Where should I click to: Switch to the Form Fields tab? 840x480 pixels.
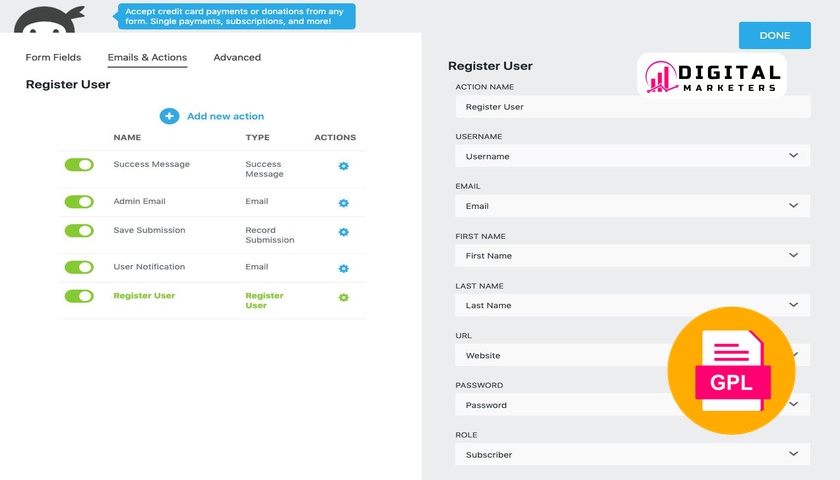pyautogui.click(x=54, y=57)
